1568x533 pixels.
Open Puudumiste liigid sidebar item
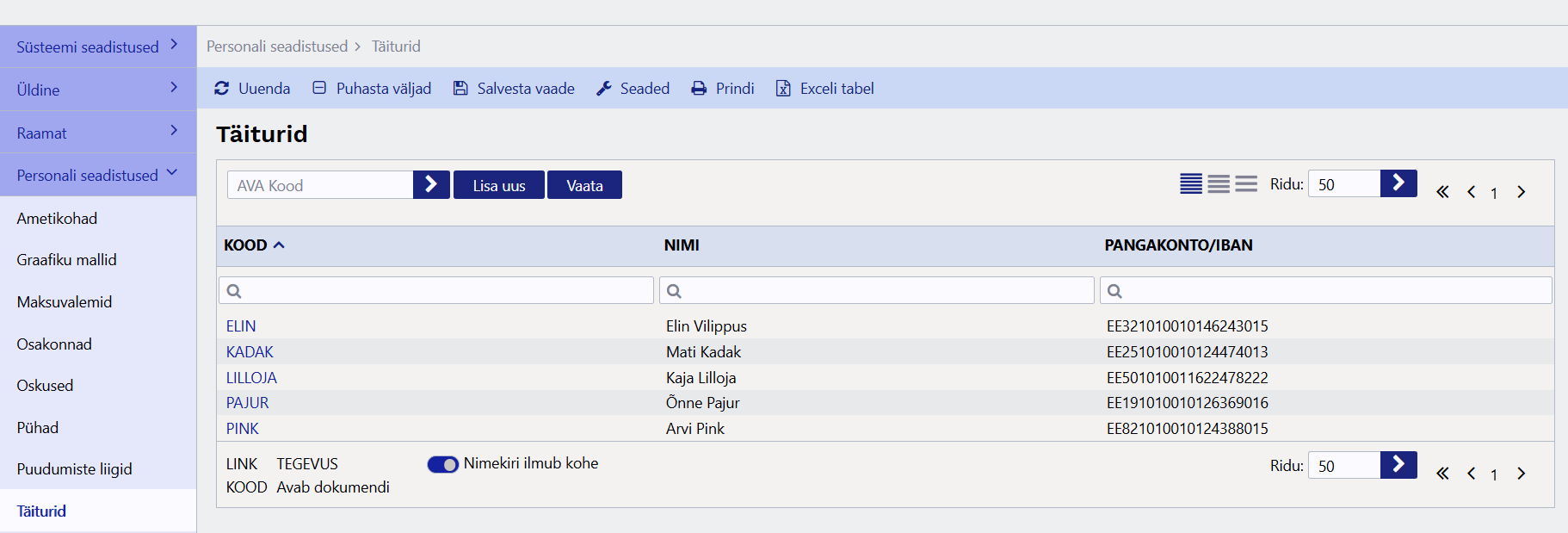coord(74,468)
